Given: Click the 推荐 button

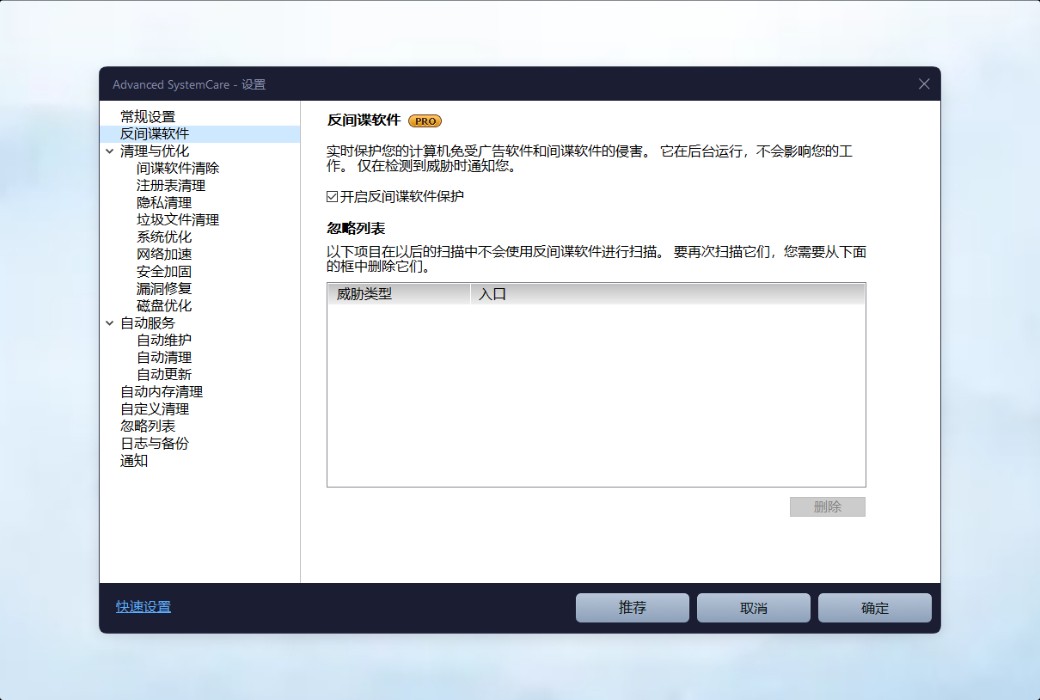Looking at the screenshot, I should [x=632, y=608].
